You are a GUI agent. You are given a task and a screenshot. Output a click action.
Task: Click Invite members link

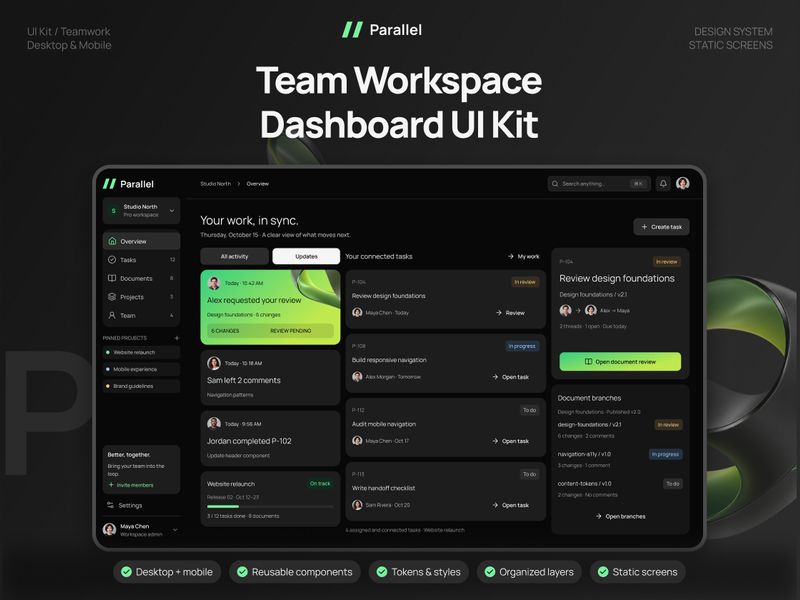click(x=131, y=485)
